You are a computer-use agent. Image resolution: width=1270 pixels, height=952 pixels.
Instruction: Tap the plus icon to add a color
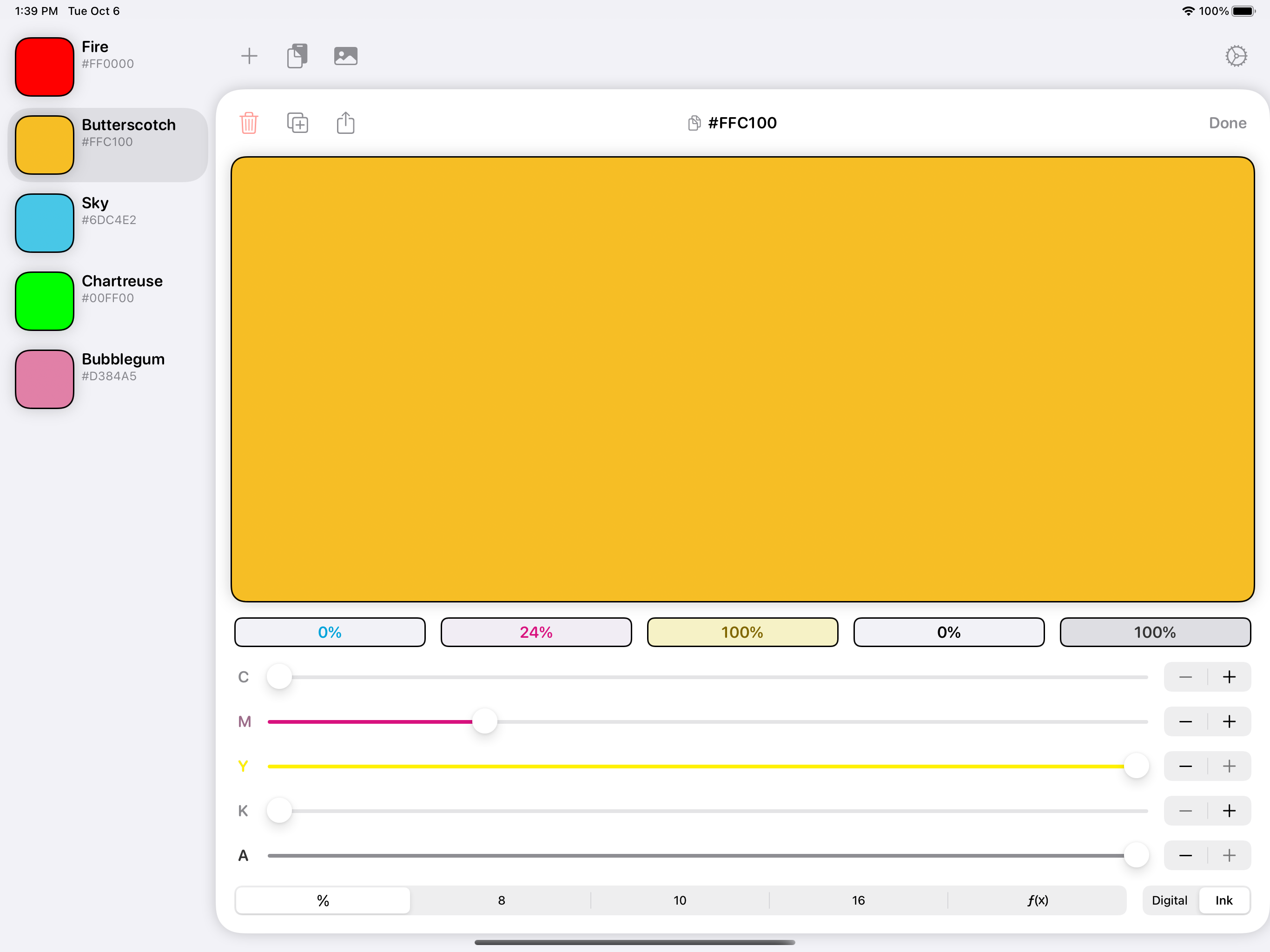(249, 56)
